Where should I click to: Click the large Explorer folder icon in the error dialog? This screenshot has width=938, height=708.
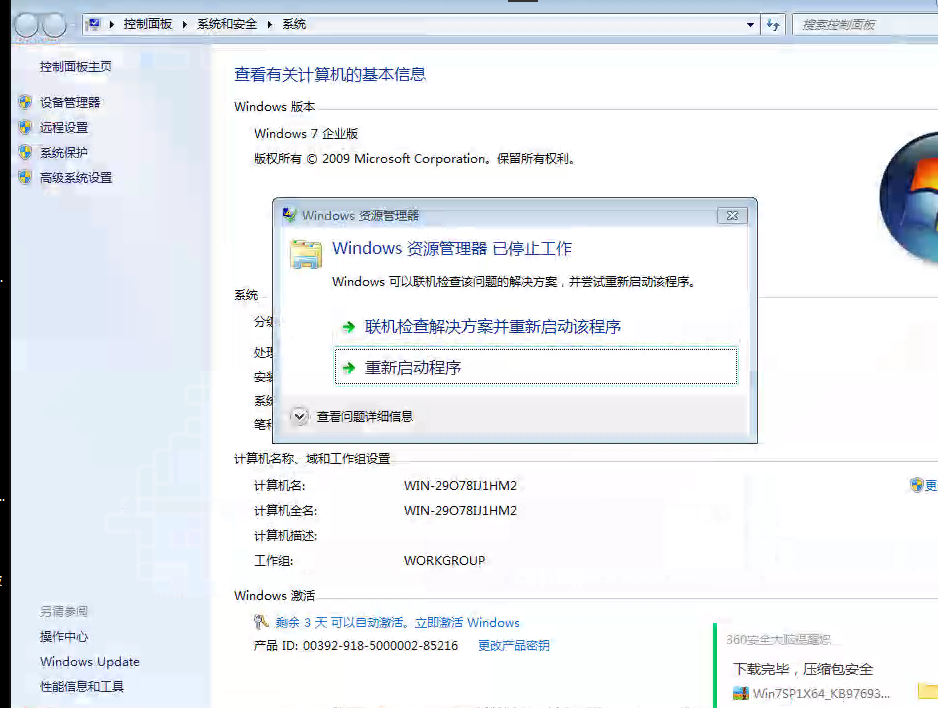click(x=306, y=255)
